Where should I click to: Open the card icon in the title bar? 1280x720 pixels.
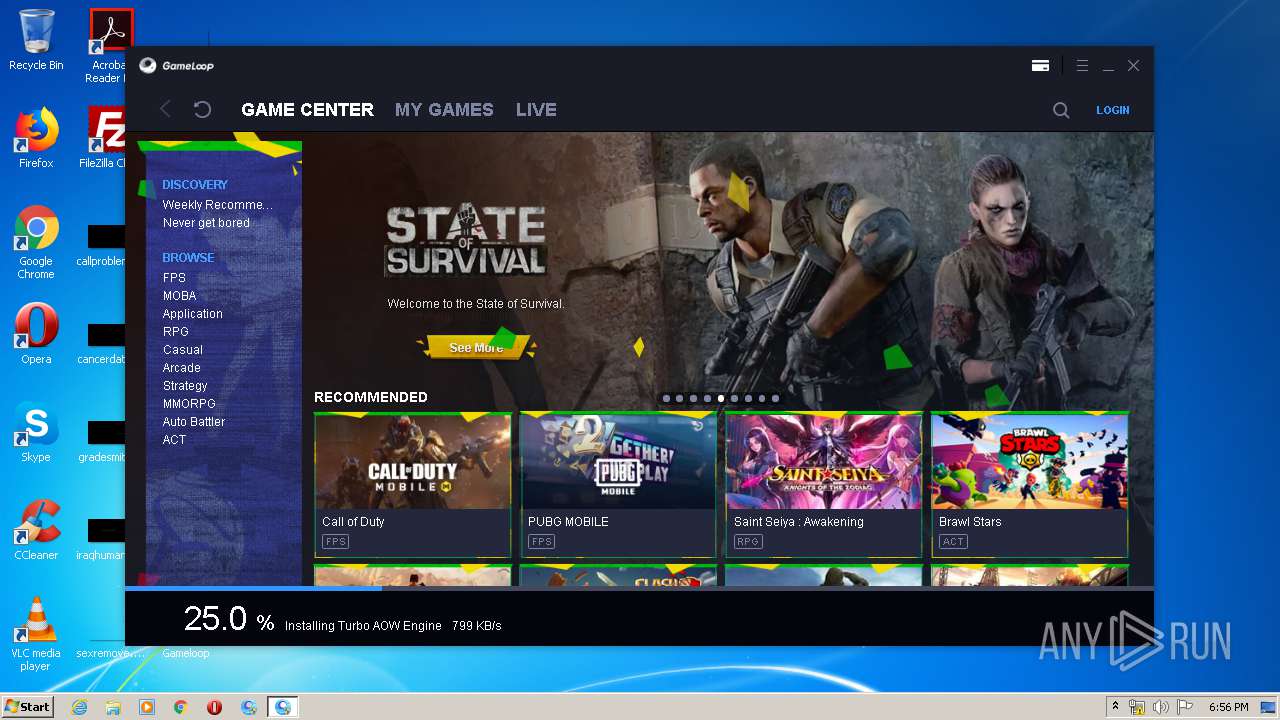1040,65
